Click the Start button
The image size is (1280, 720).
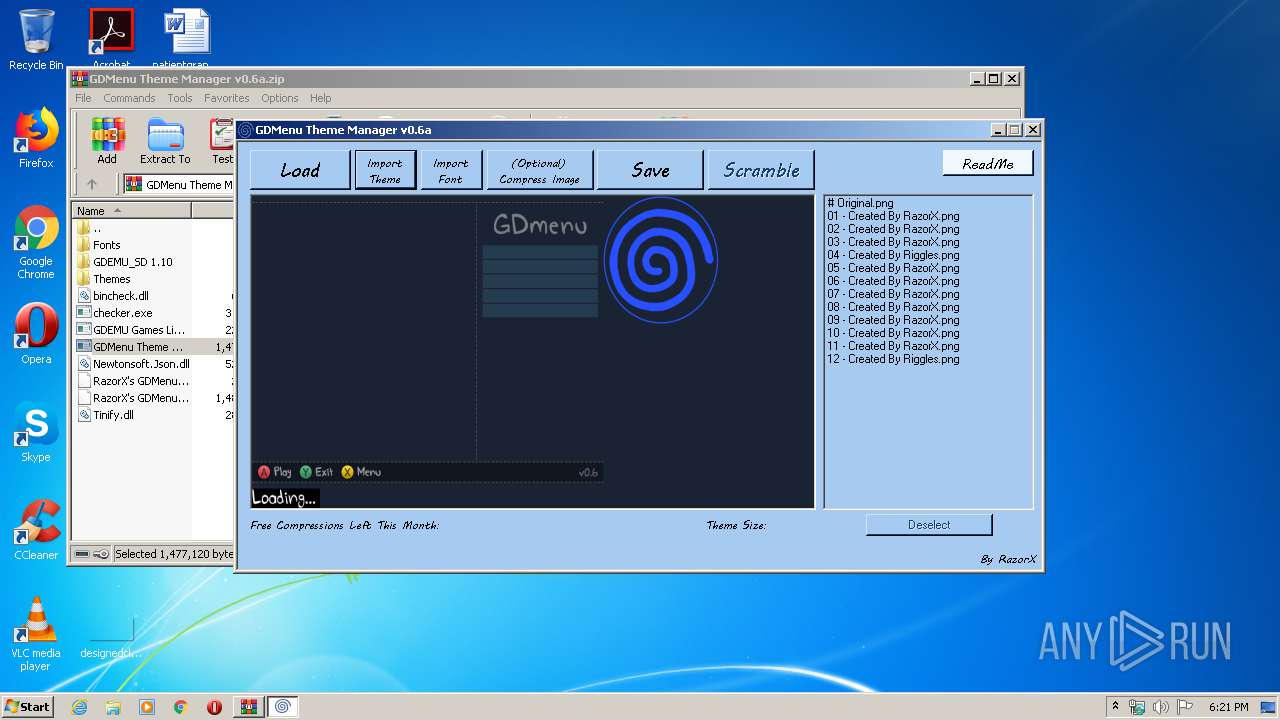27,706
